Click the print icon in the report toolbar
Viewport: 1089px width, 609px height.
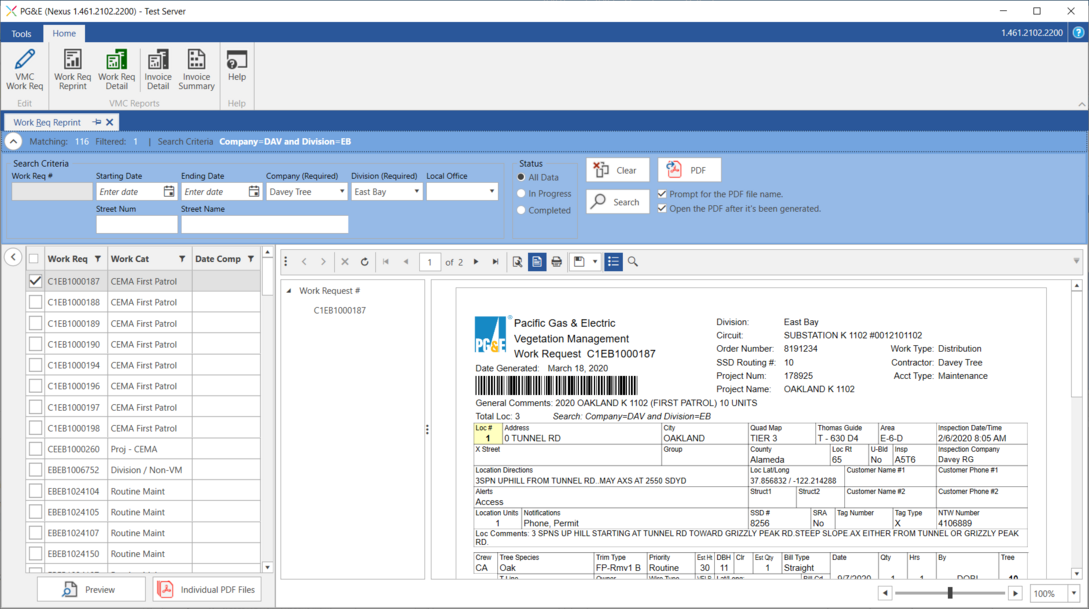point(557,262)
